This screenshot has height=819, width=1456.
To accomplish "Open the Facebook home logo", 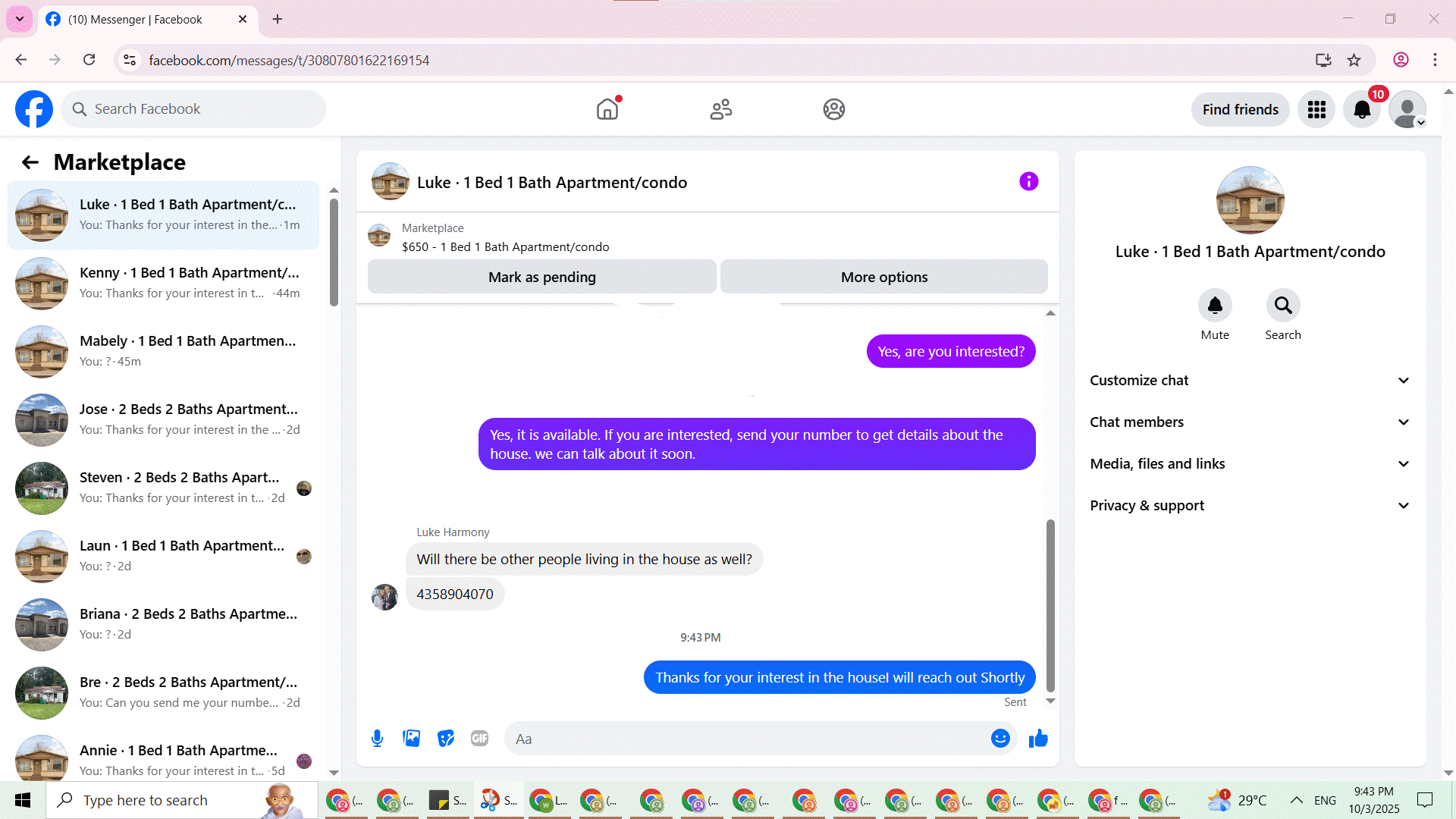I will click(x=34, y=109).
